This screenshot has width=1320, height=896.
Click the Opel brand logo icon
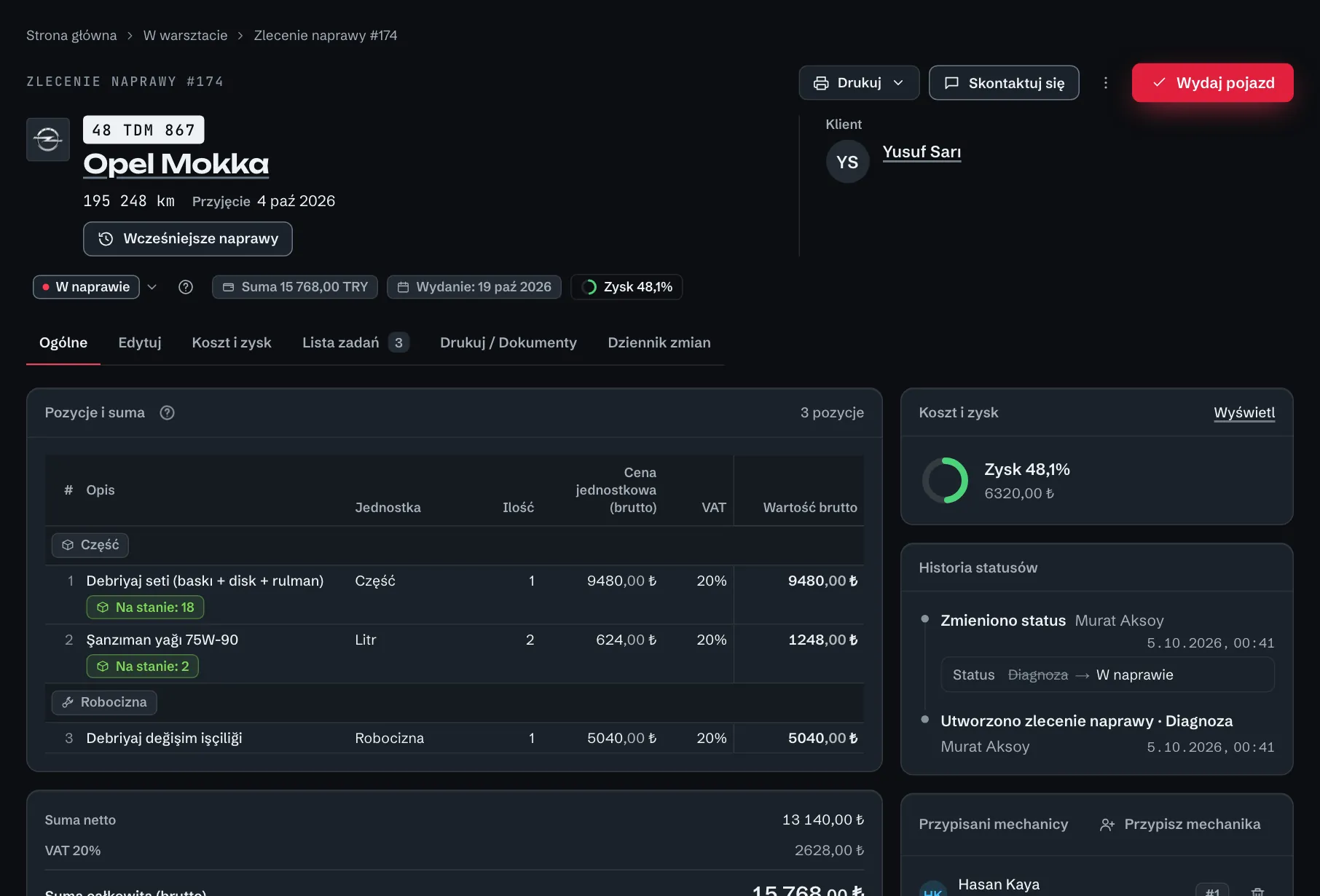[x=48, y=139]
